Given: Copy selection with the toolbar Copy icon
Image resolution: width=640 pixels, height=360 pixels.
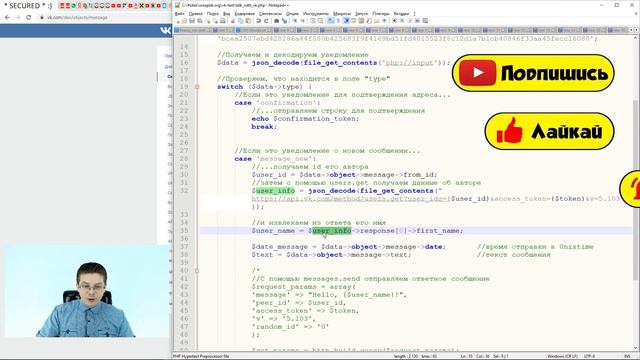Looking at the screenshot, I should coord(240,21).
